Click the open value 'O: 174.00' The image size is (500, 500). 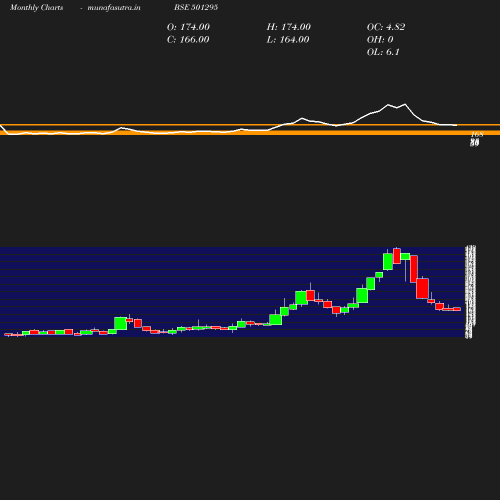(188, 27)
